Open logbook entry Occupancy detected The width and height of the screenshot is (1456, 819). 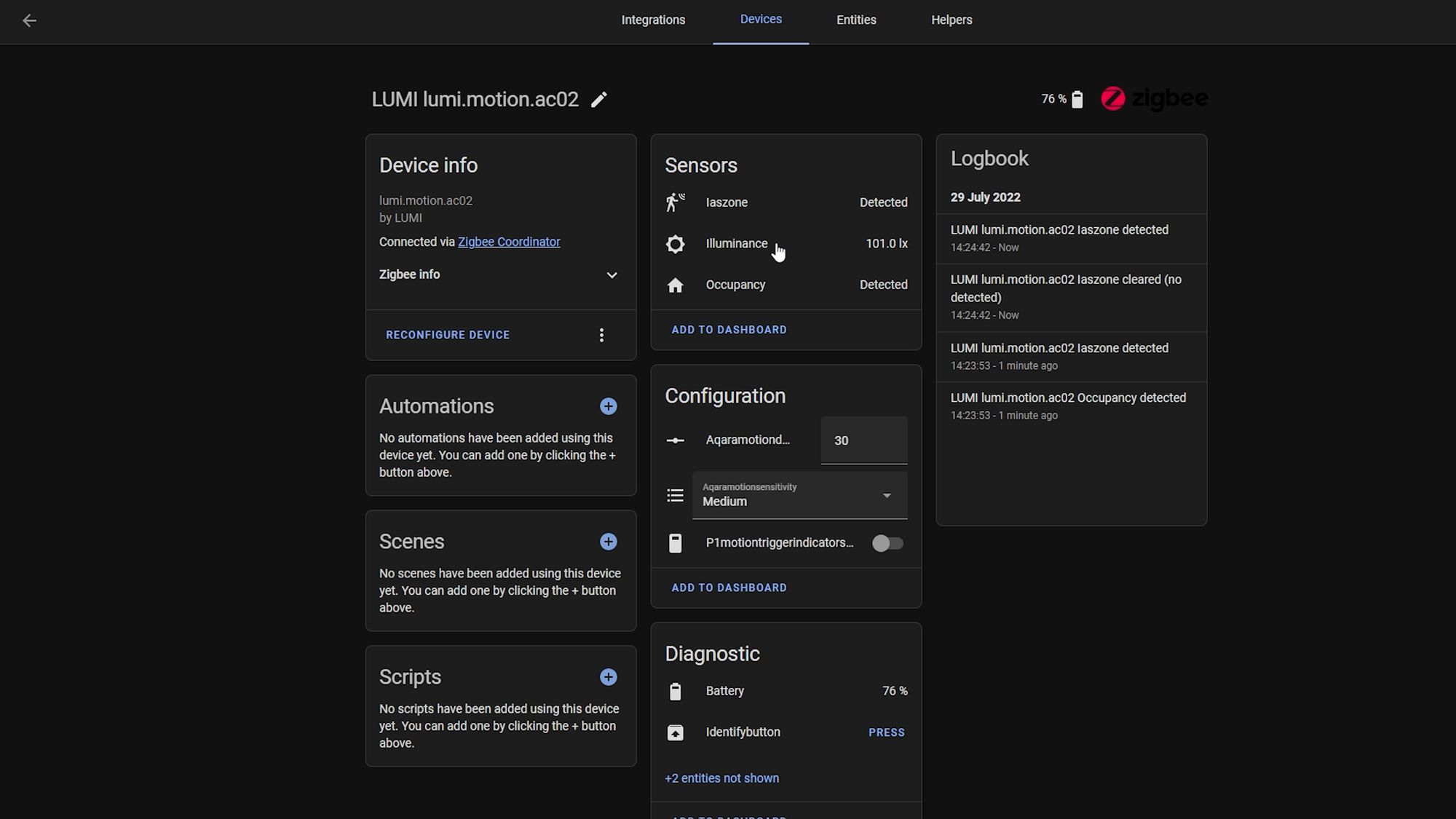coord(1072,406)
